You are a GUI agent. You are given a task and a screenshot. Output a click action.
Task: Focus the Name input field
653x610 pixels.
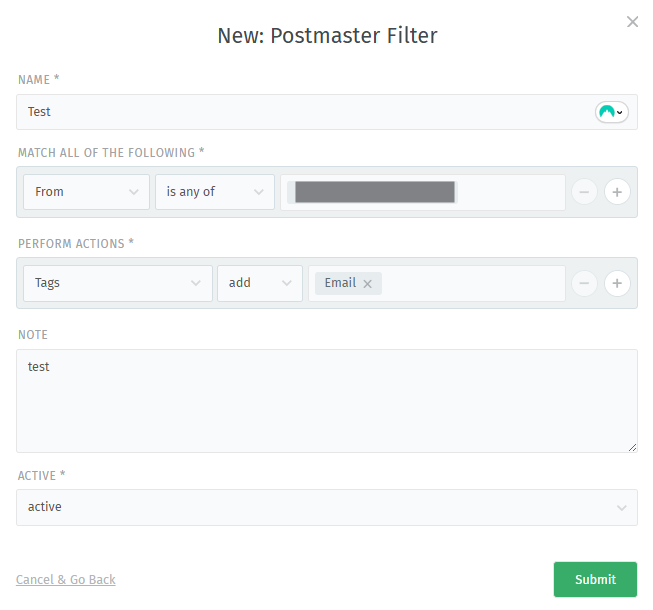click(300, 112)
